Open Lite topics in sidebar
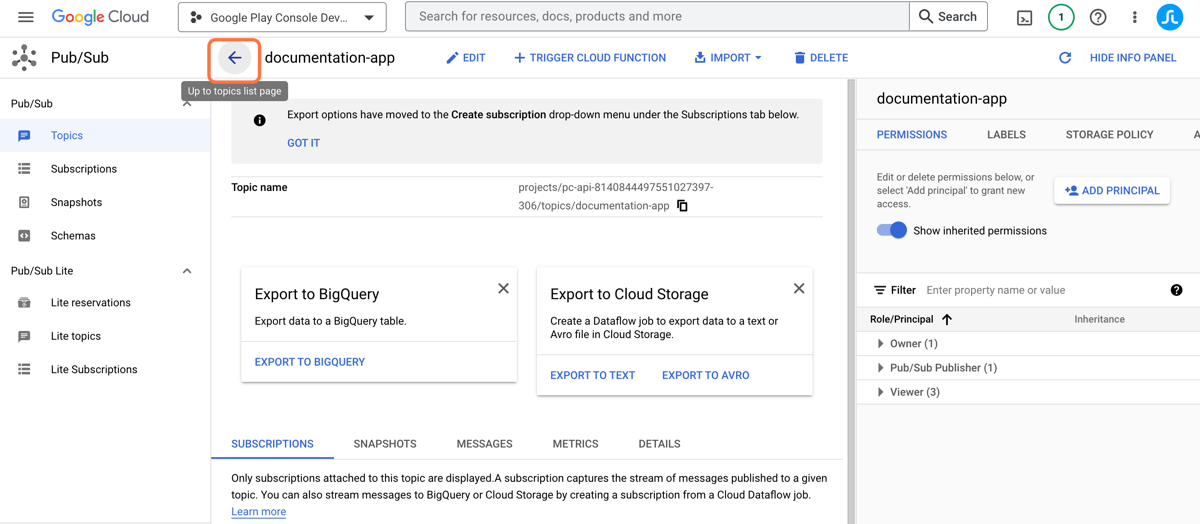The image size is (1200, 524). click(x=105, y=336)
